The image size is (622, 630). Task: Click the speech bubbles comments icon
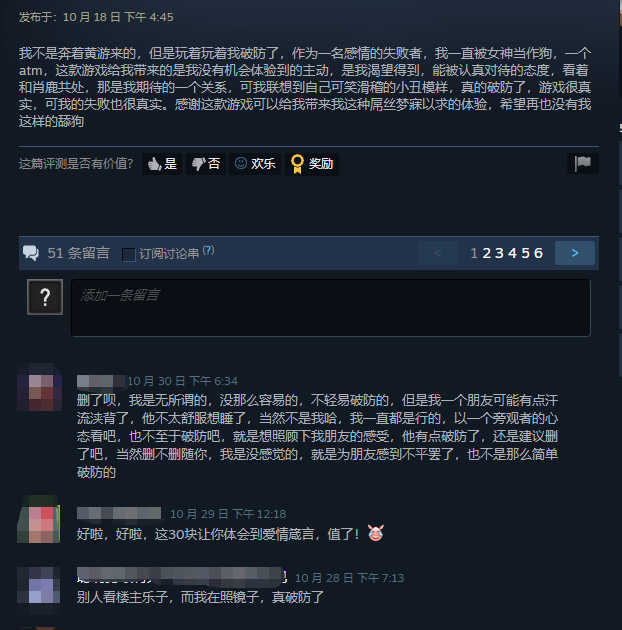point(31,253)
